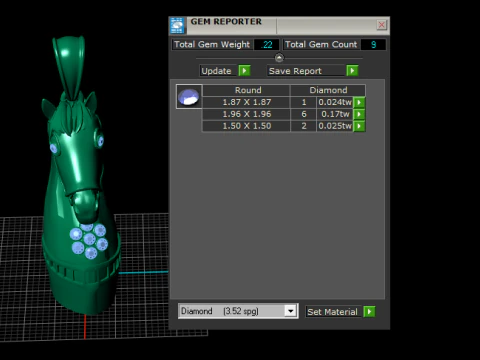The height and width of the screenshot is (360, 480).
Task: Collapse the panel with the round arrow toggle
Action: click(279, 58)
